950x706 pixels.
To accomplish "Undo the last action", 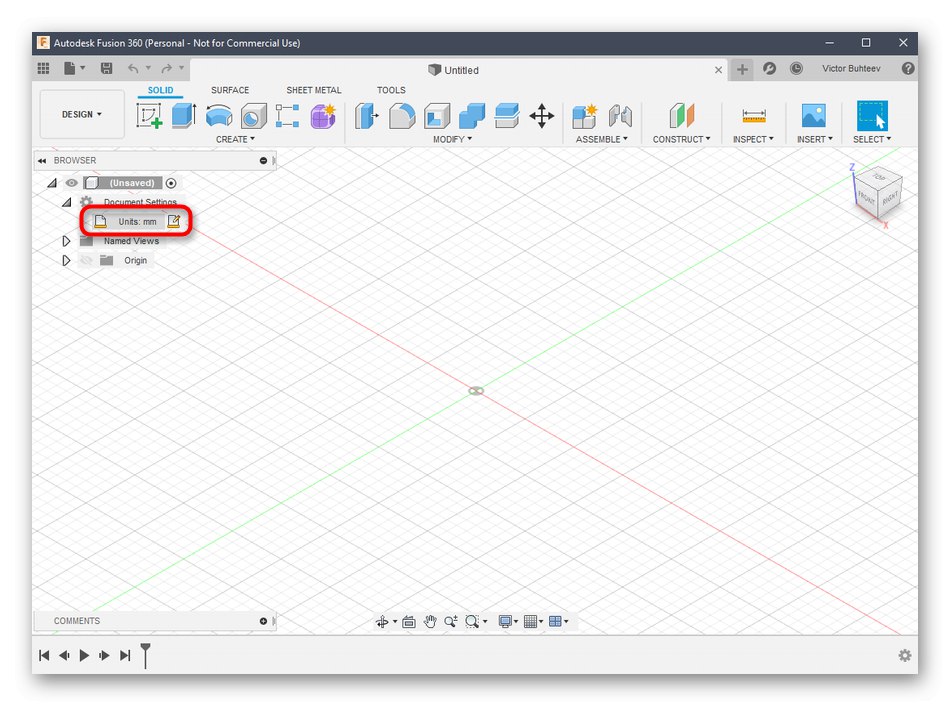I will pos(133,68).
